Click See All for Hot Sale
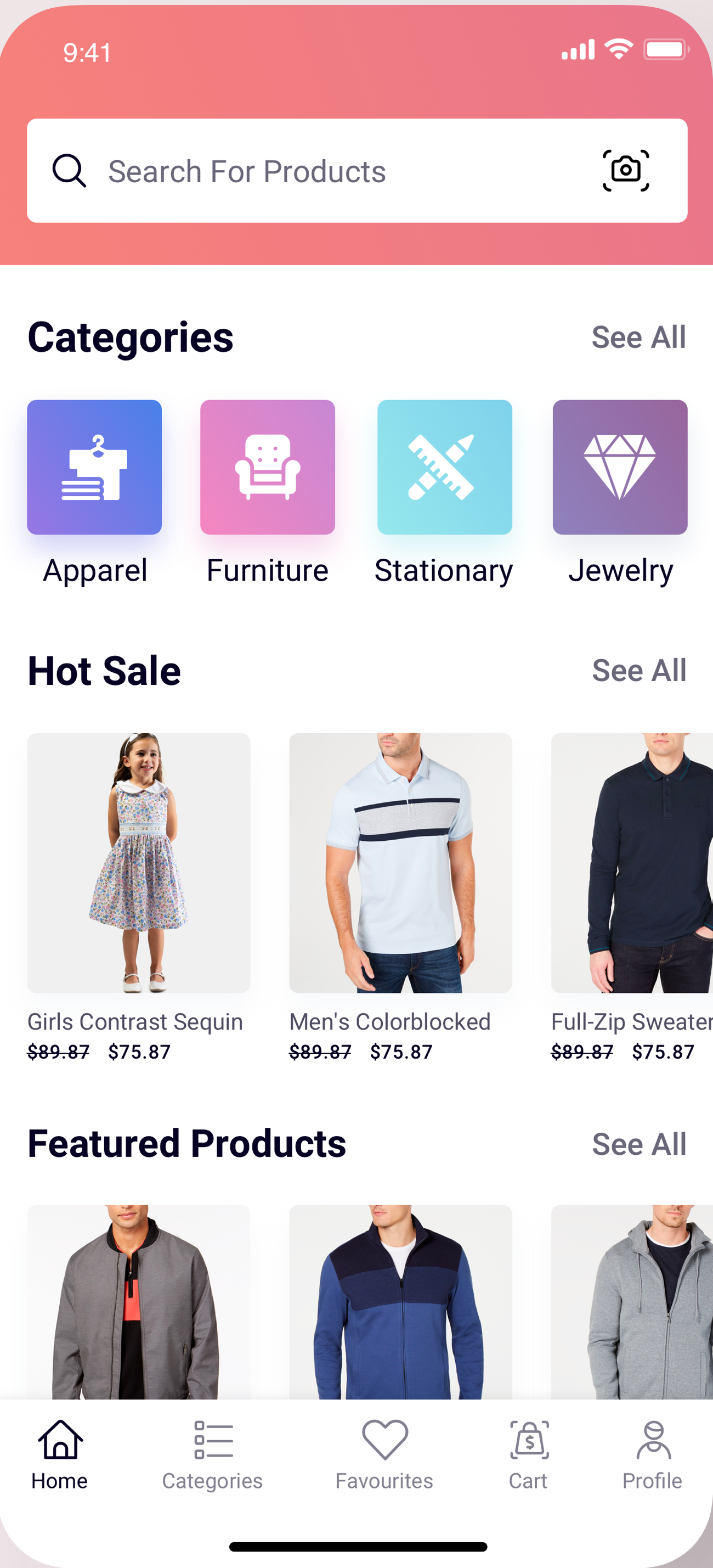Image resolution: width=713 pixels, height=1568 pixels. click(639, 670)
